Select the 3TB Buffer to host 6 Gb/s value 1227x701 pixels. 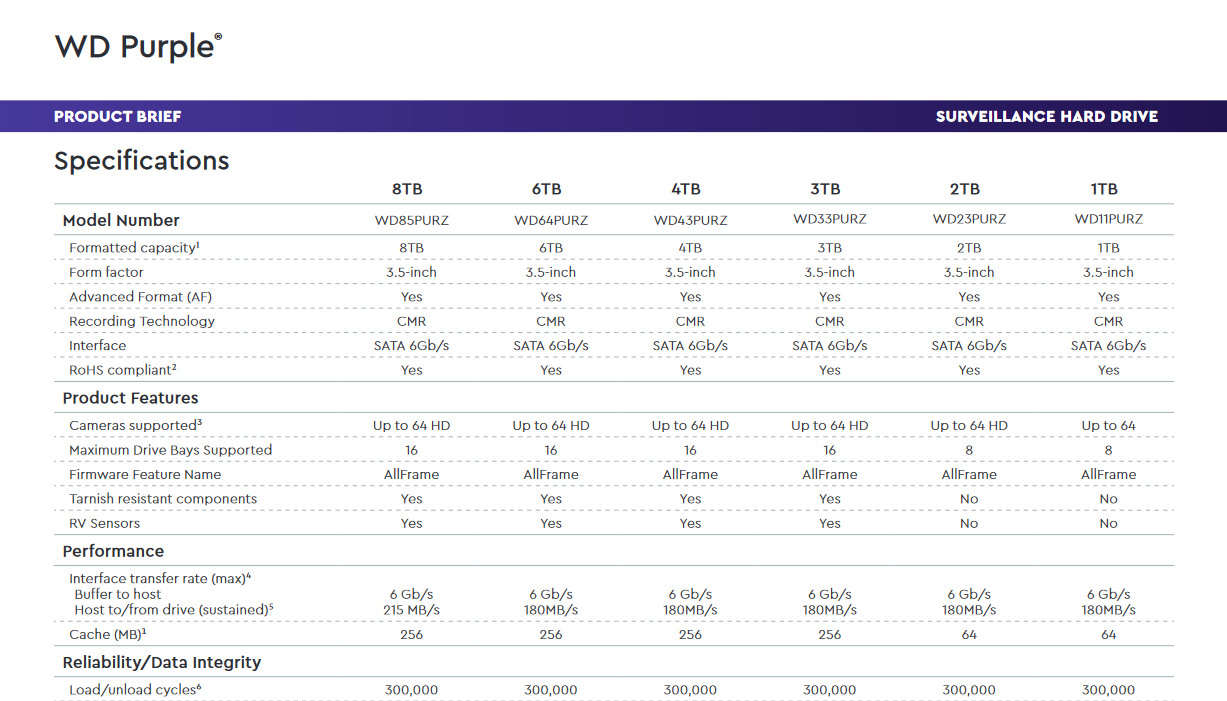pyautogui.click(x=830, y=594)
